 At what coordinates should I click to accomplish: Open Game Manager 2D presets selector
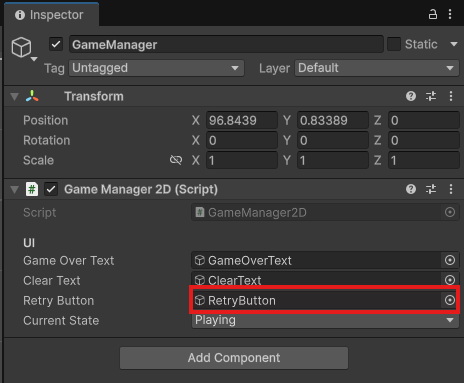[431, 189]
